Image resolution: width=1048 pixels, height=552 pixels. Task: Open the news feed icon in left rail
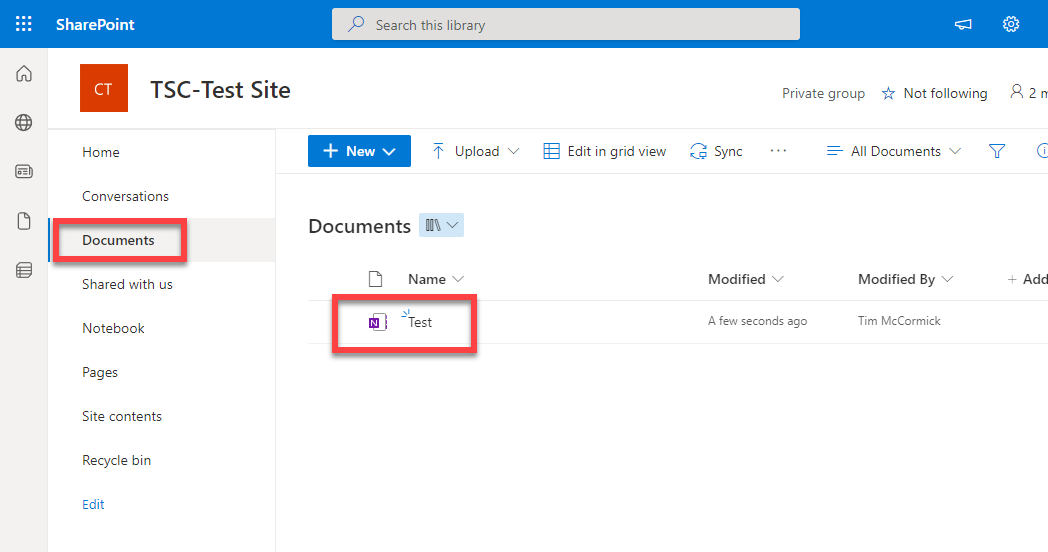pos(24,172)
